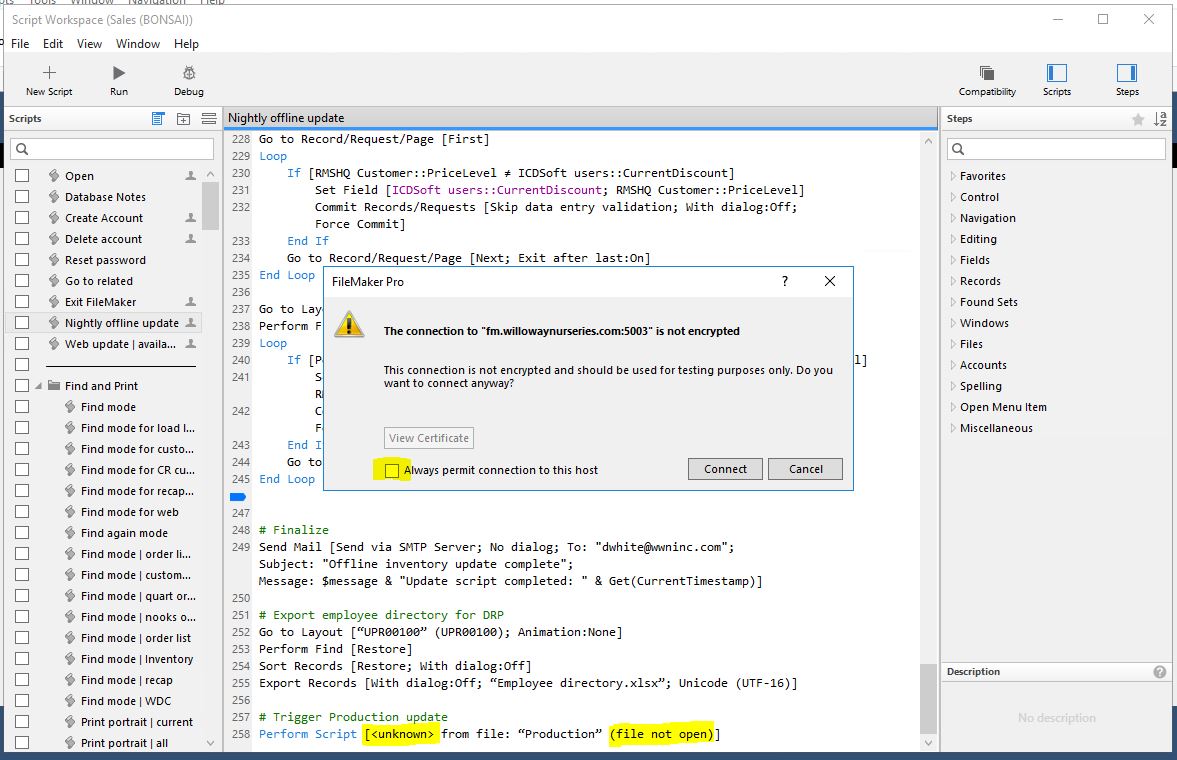Click the full access person icon on Exit FileMaker row
This screenshot has width=1177, height=760.
click(x=191, y=302)
